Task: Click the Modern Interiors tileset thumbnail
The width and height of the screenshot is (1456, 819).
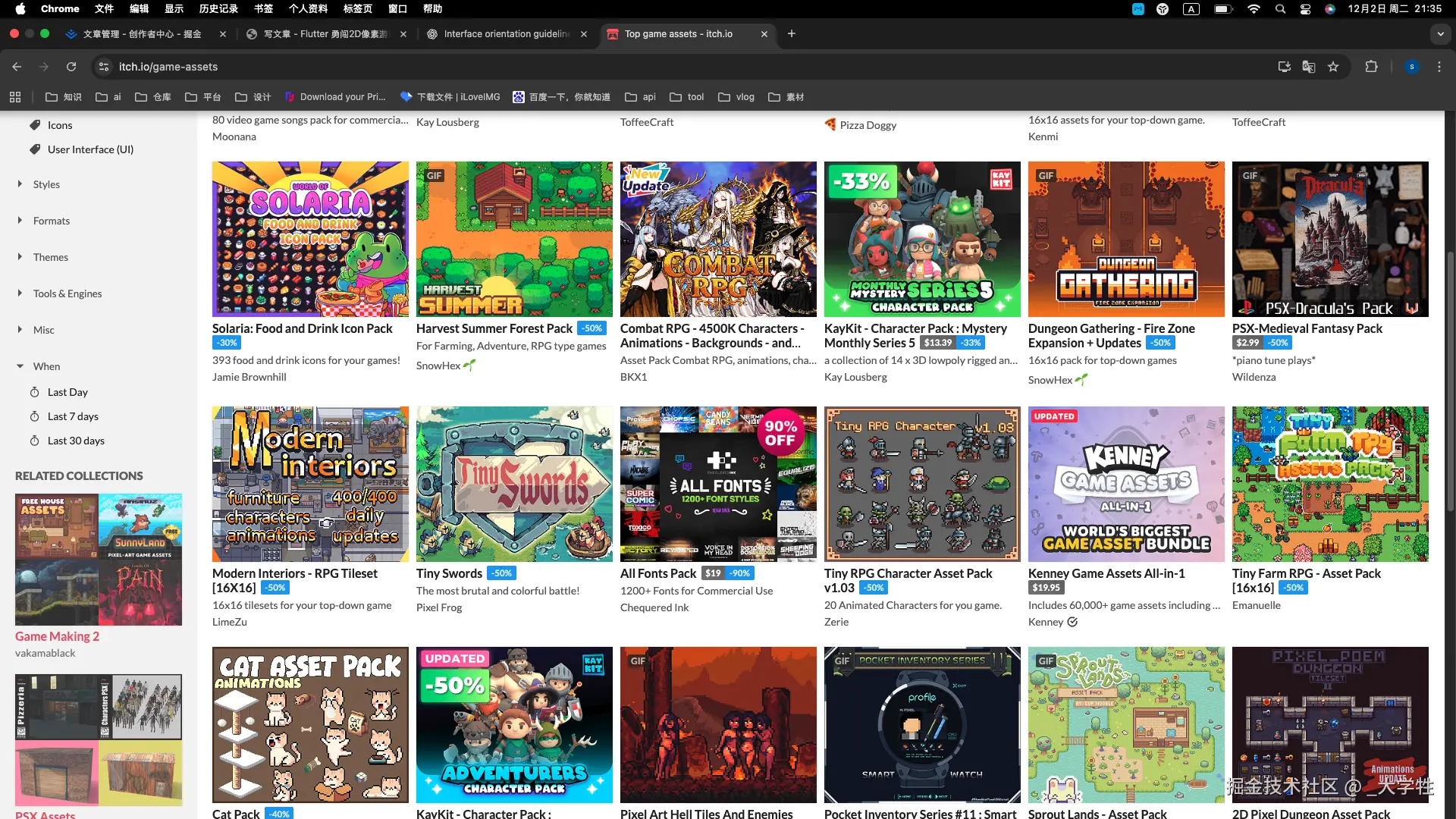Action: 310,484
